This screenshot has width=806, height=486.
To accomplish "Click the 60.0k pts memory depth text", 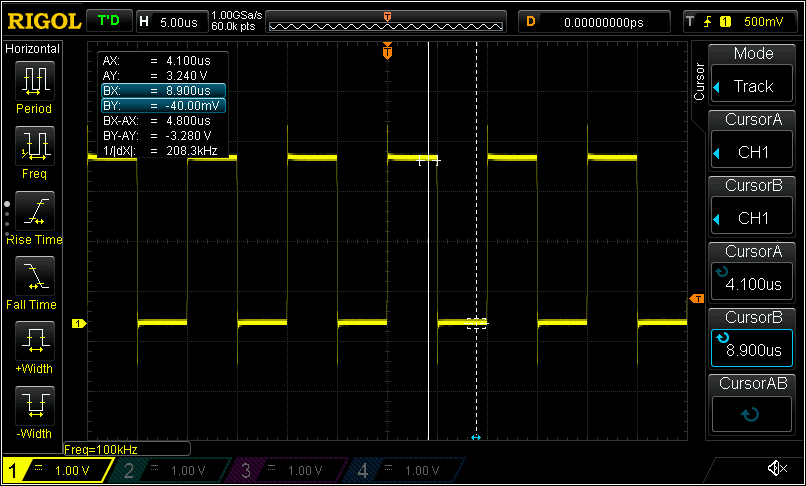I will click(233, 26).
